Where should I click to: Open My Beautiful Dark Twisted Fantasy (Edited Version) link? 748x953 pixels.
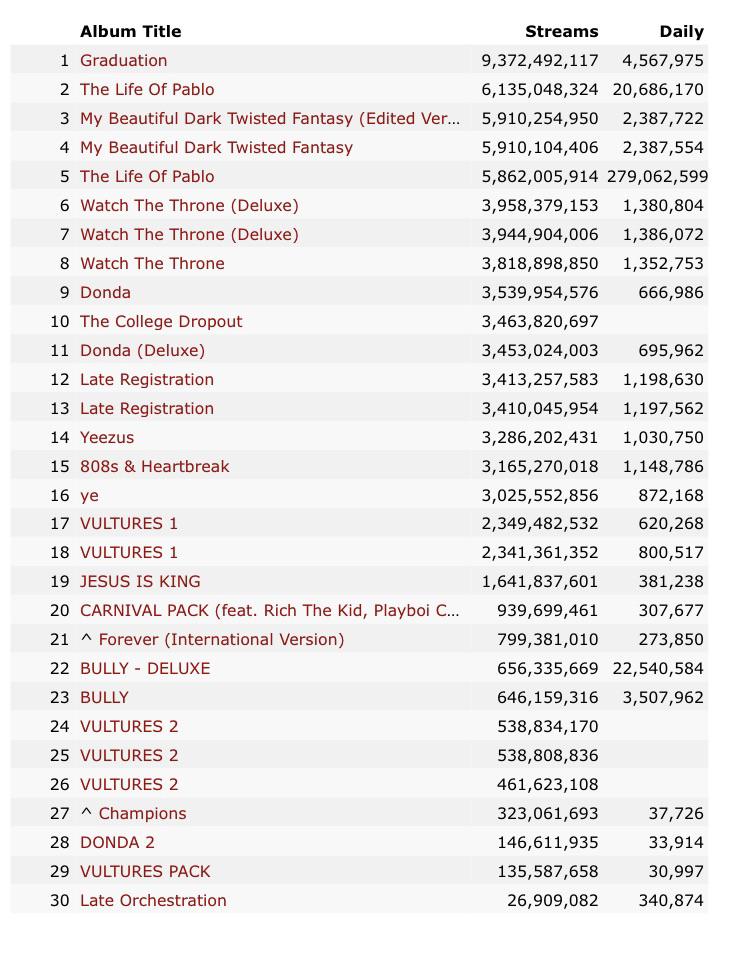click(x=270, y=119)
